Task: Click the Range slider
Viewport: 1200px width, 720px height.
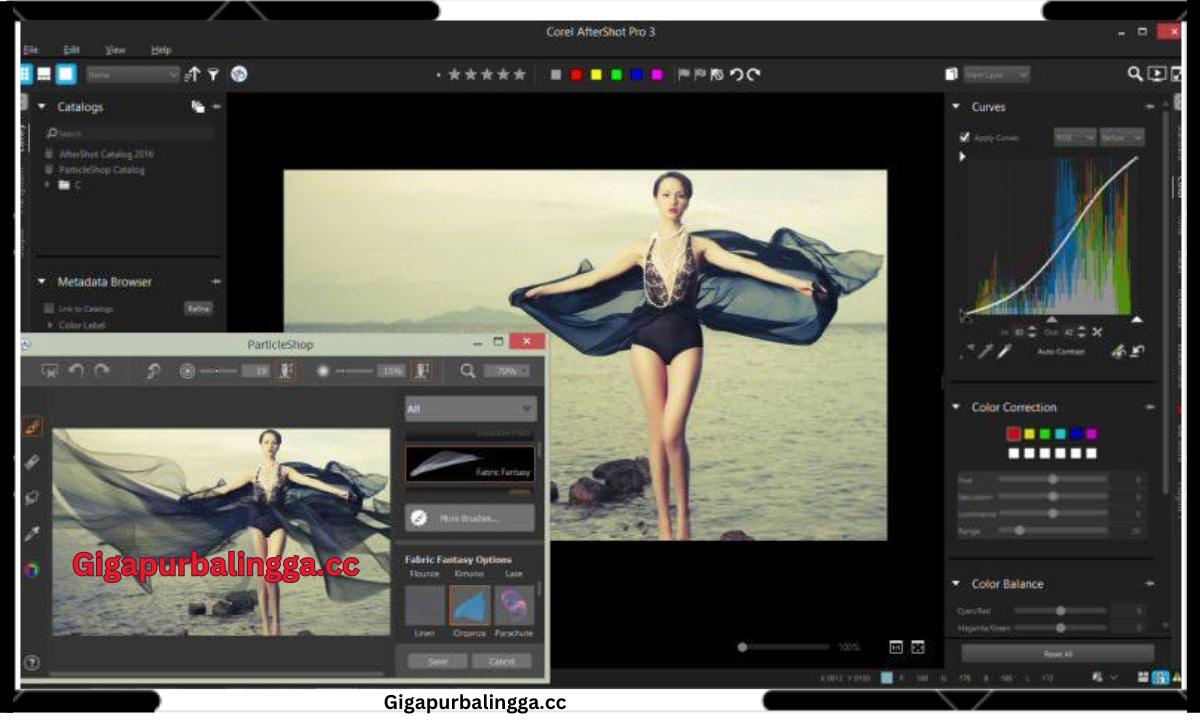Action: 1053,530
